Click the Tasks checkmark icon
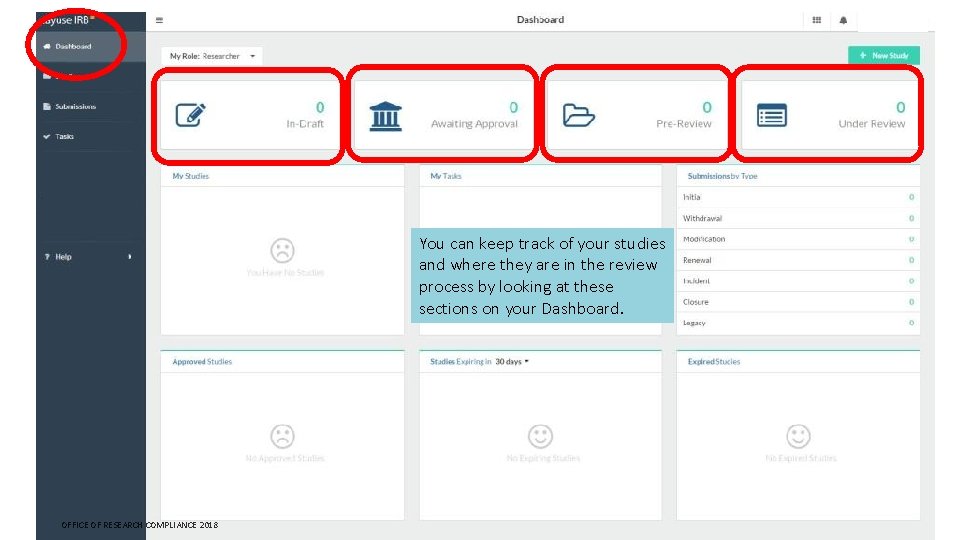 click(47, 137)
